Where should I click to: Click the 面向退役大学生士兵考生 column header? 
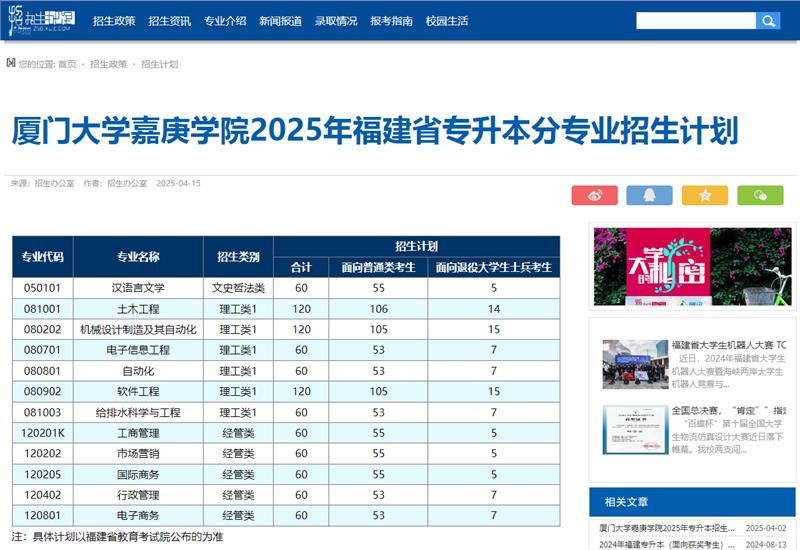[494, 267]
